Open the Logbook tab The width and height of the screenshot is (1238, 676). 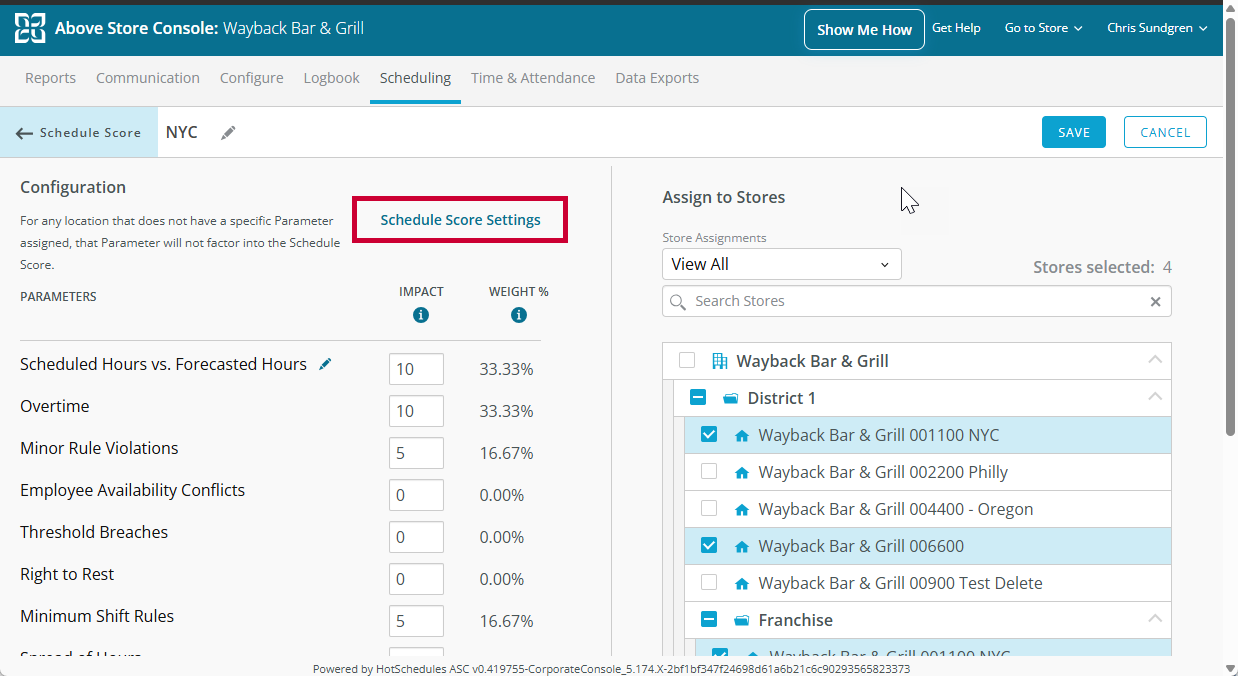pos(331,78)
